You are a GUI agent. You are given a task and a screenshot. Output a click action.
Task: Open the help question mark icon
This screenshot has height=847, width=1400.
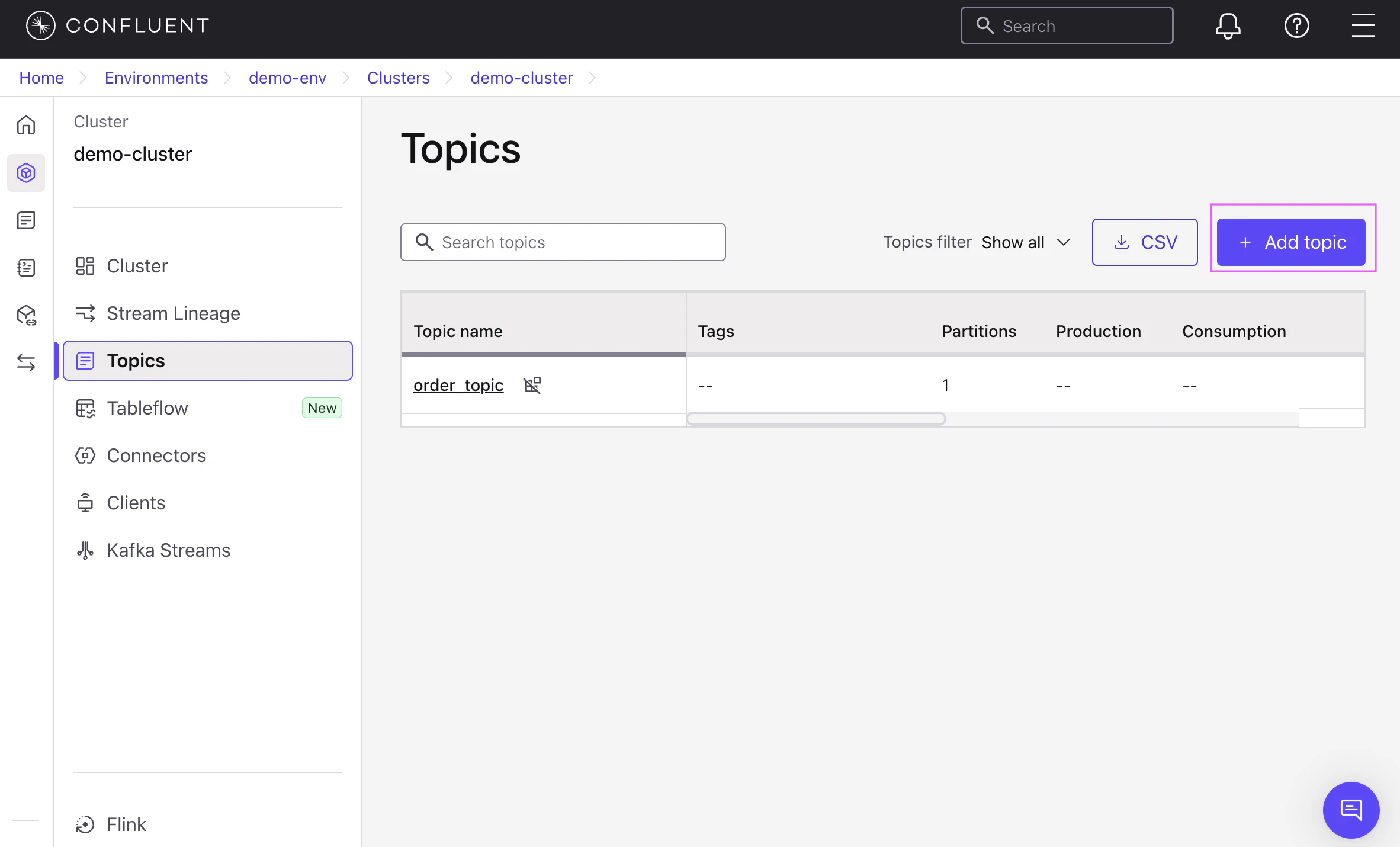[x=1297, y=25]
